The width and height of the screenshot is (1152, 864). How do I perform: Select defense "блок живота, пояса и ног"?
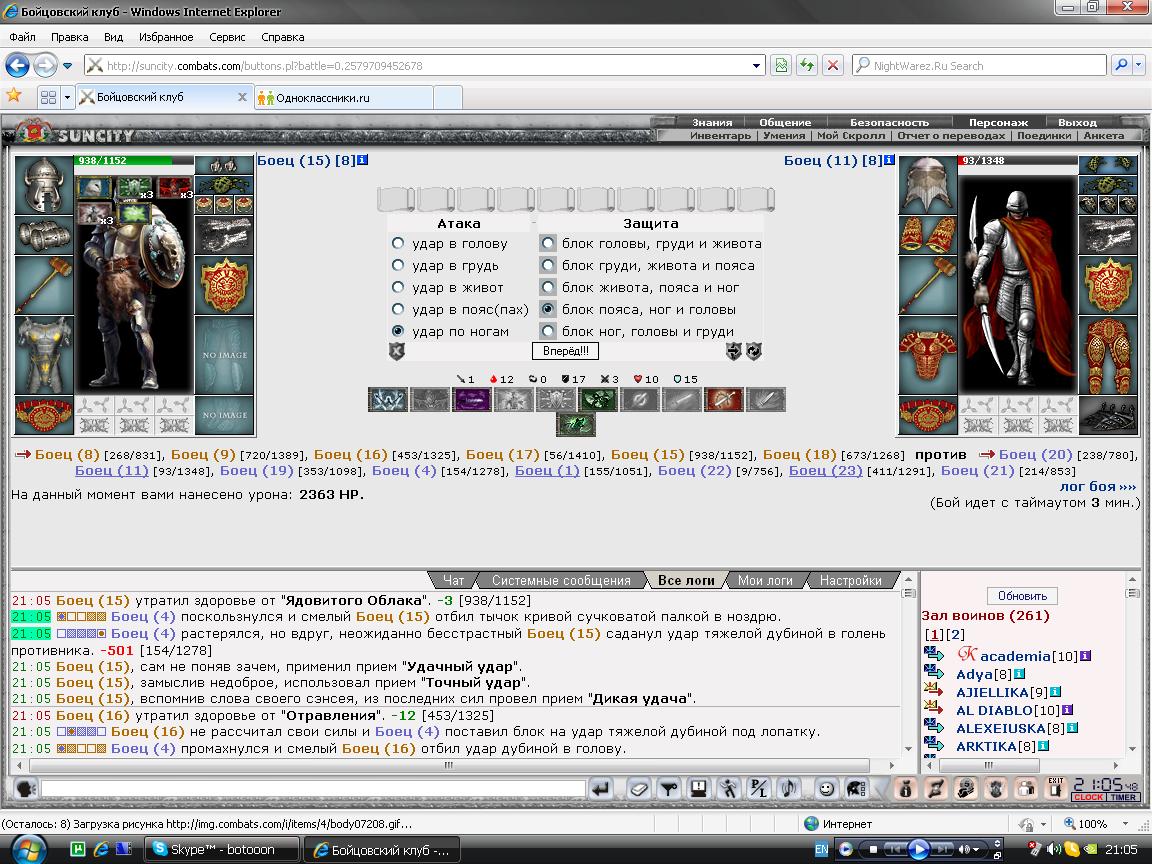548,287
